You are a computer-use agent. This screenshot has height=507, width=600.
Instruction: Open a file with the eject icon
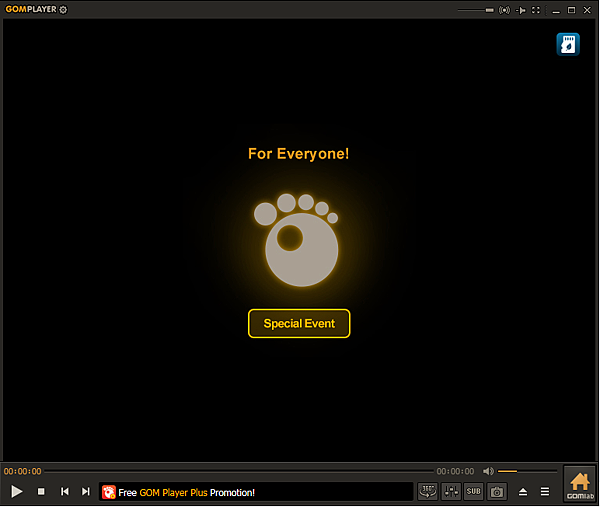pos(523,492)
